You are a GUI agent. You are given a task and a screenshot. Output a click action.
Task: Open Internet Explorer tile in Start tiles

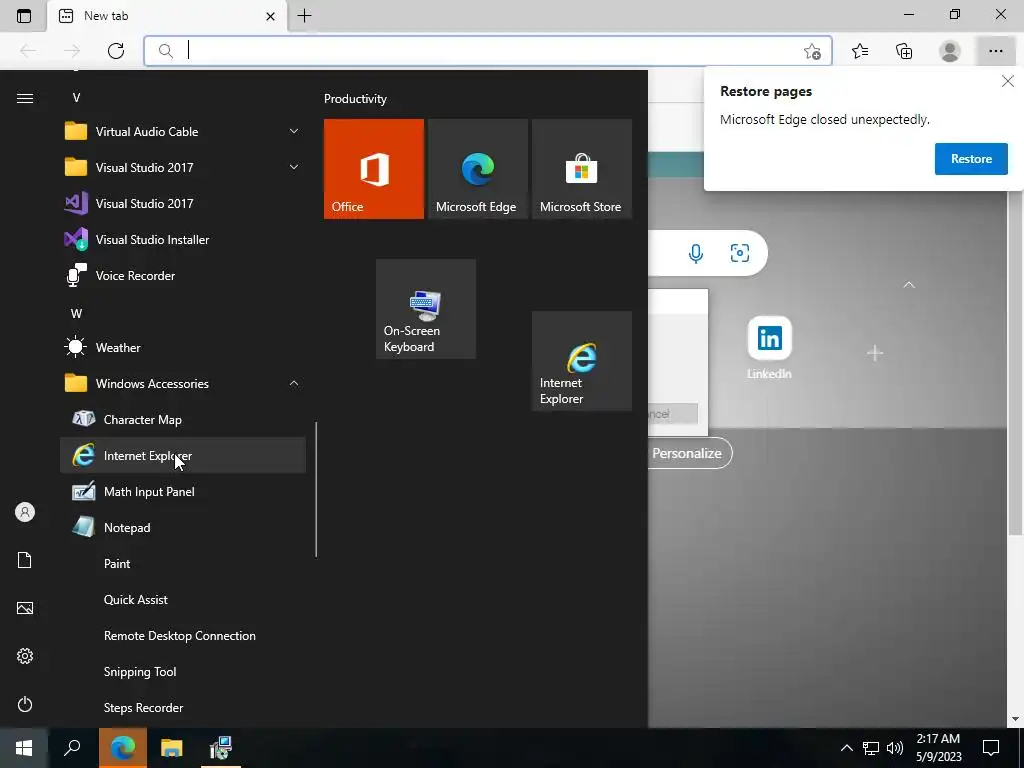[582, 361]
